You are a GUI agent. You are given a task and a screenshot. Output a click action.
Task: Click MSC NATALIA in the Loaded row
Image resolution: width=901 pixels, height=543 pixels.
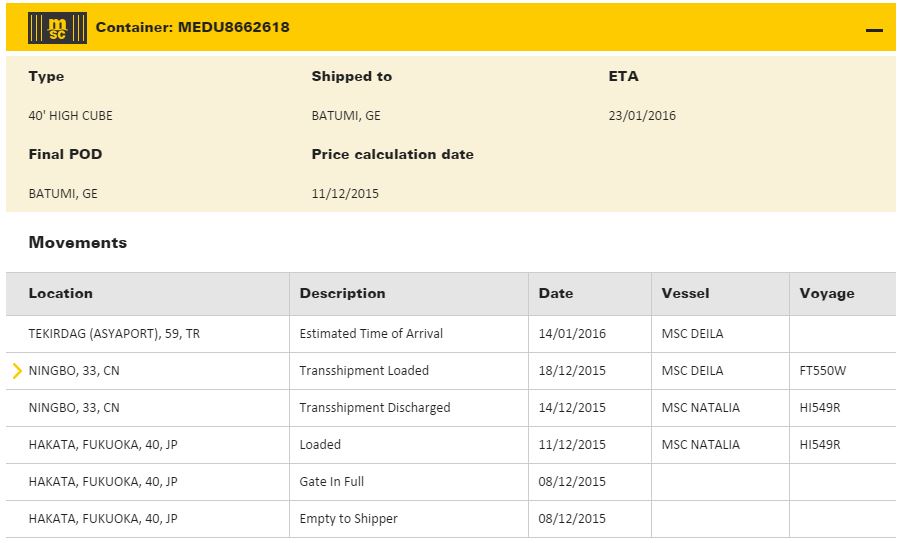[x=701, y=445]
